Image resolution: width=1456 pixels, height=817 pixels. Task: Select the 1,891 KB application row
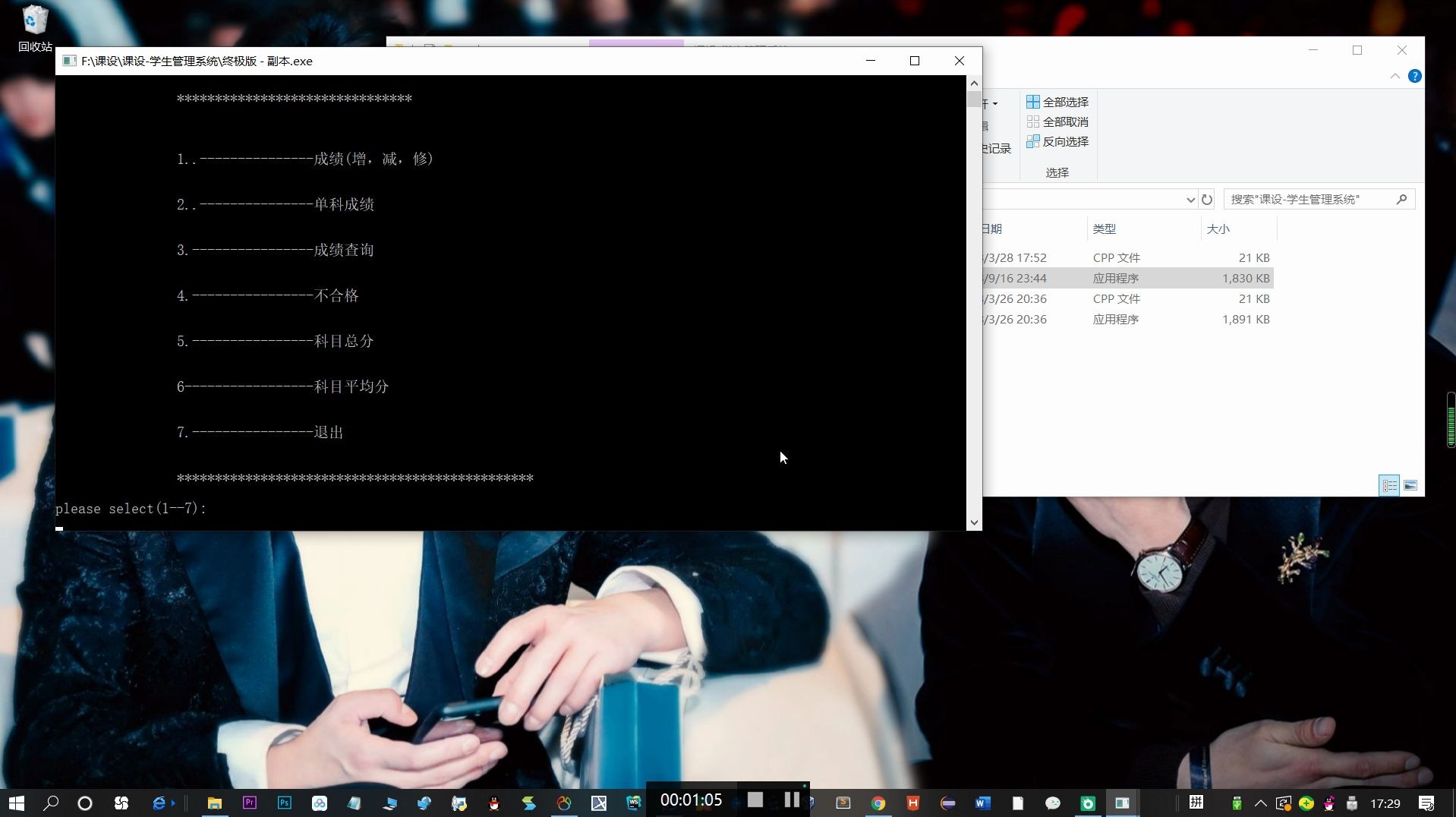tap(1127, 320)
